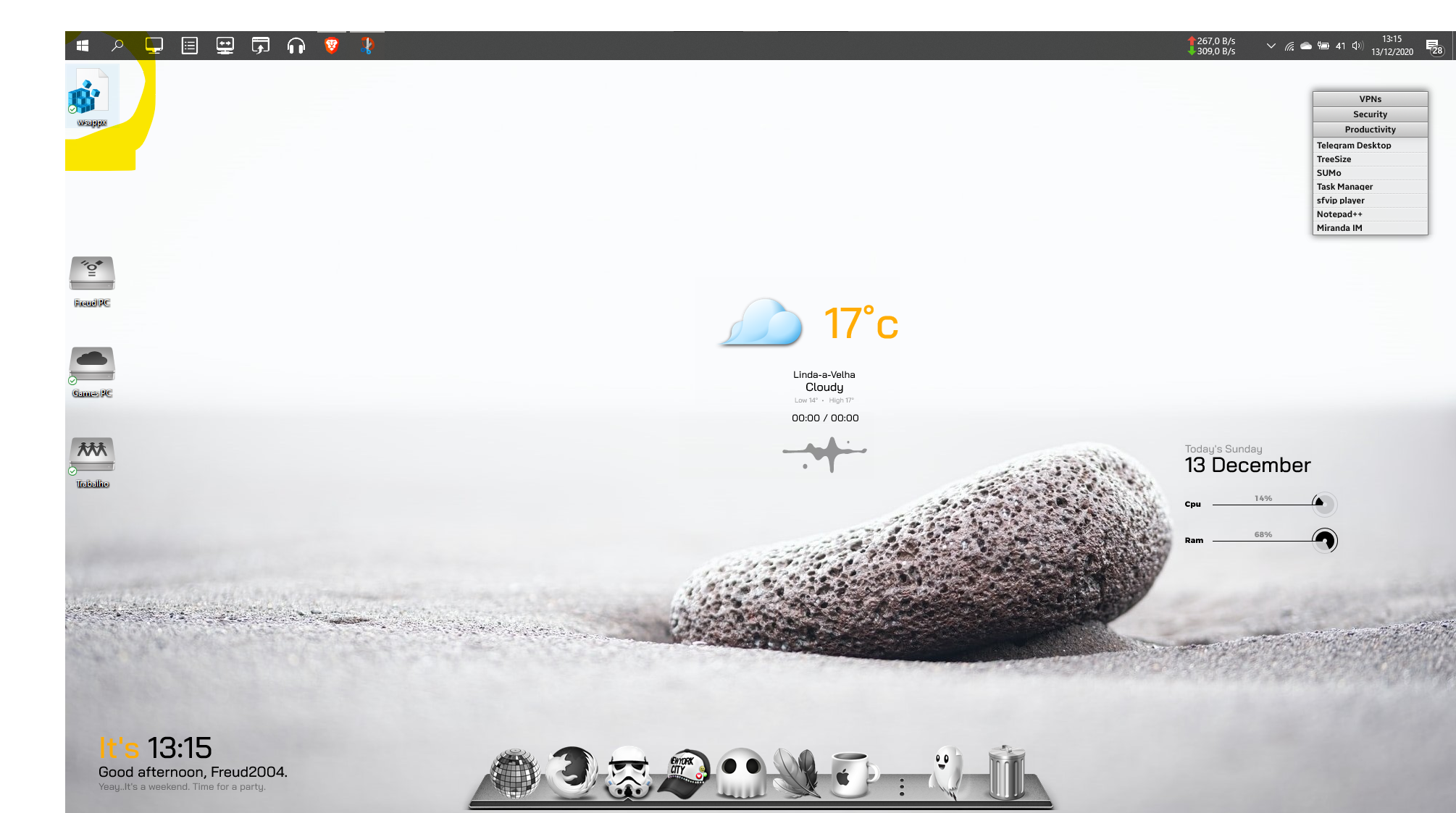
Task: Open Task Manager from the launcher list
Action: (x=1344, y=187)
